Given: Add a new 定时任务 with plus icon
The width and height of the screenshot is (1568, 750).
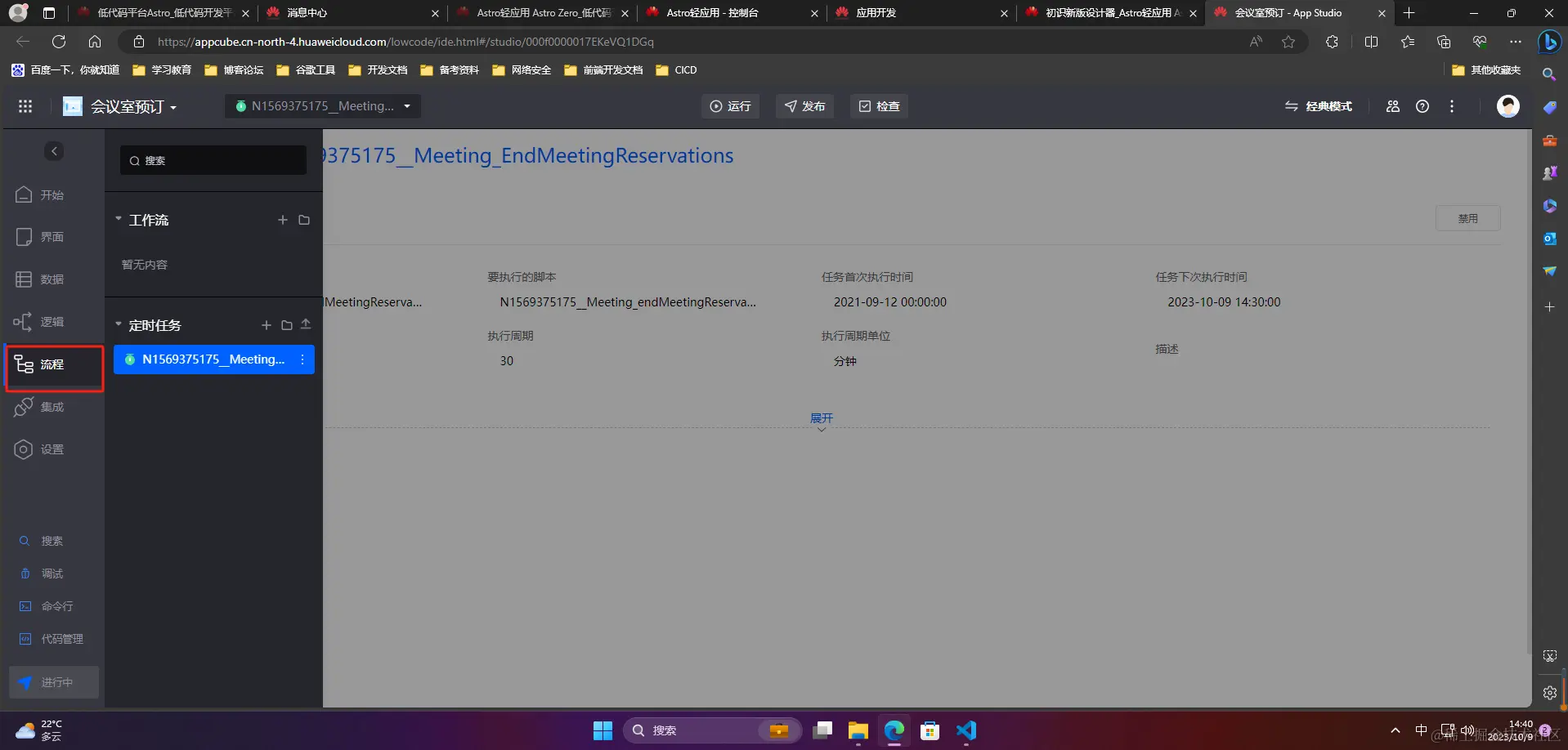Looking at the screenshot, I should (x=267, y=325).
